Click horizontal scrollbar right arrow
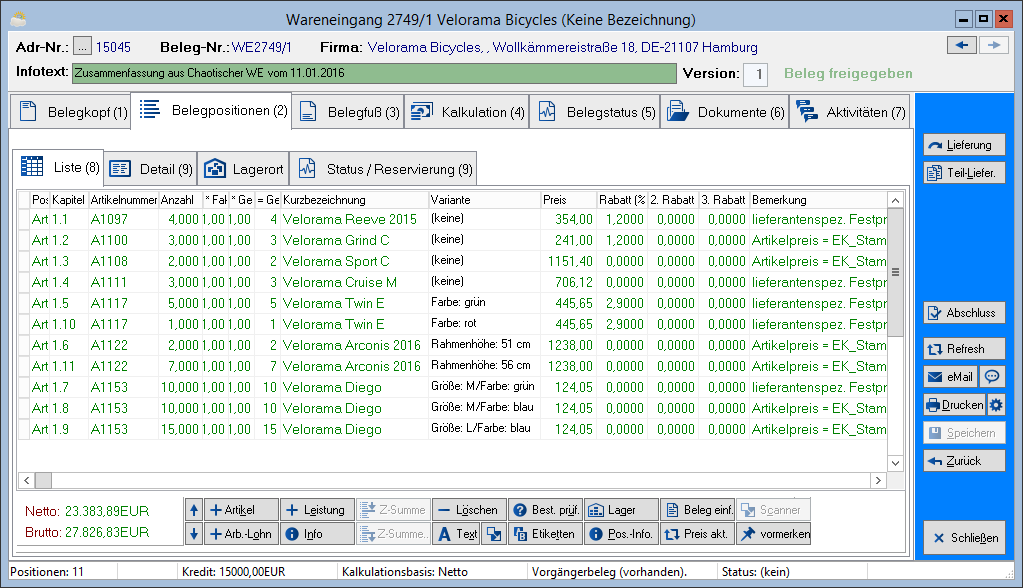 point(878,480)
